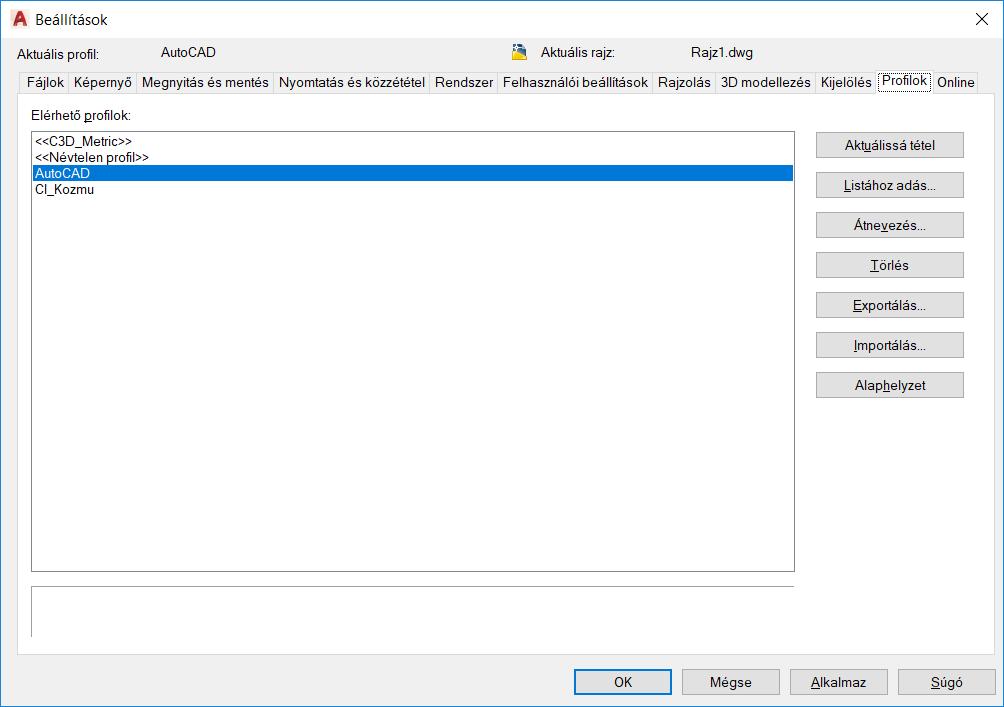Click the Törlés button

[889, 265]
